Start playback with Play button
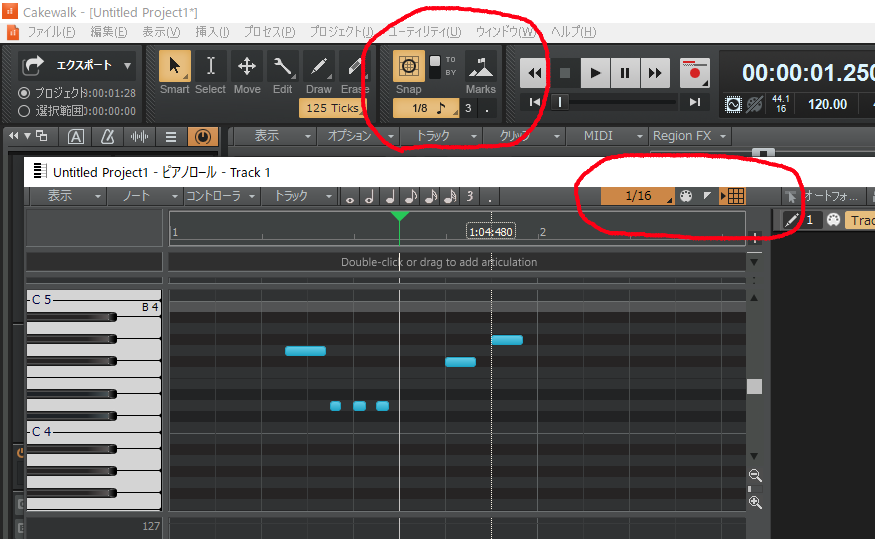 [x=595, y=73]
